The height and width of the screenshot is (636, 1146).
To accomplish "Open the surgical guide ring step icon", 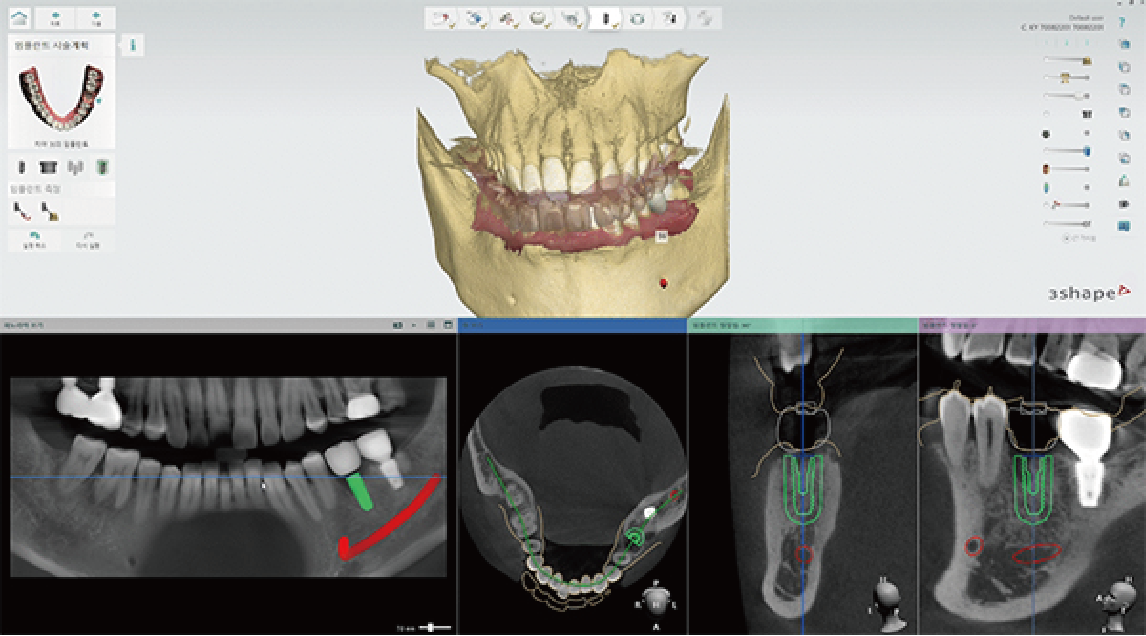I will coord(637,19).
